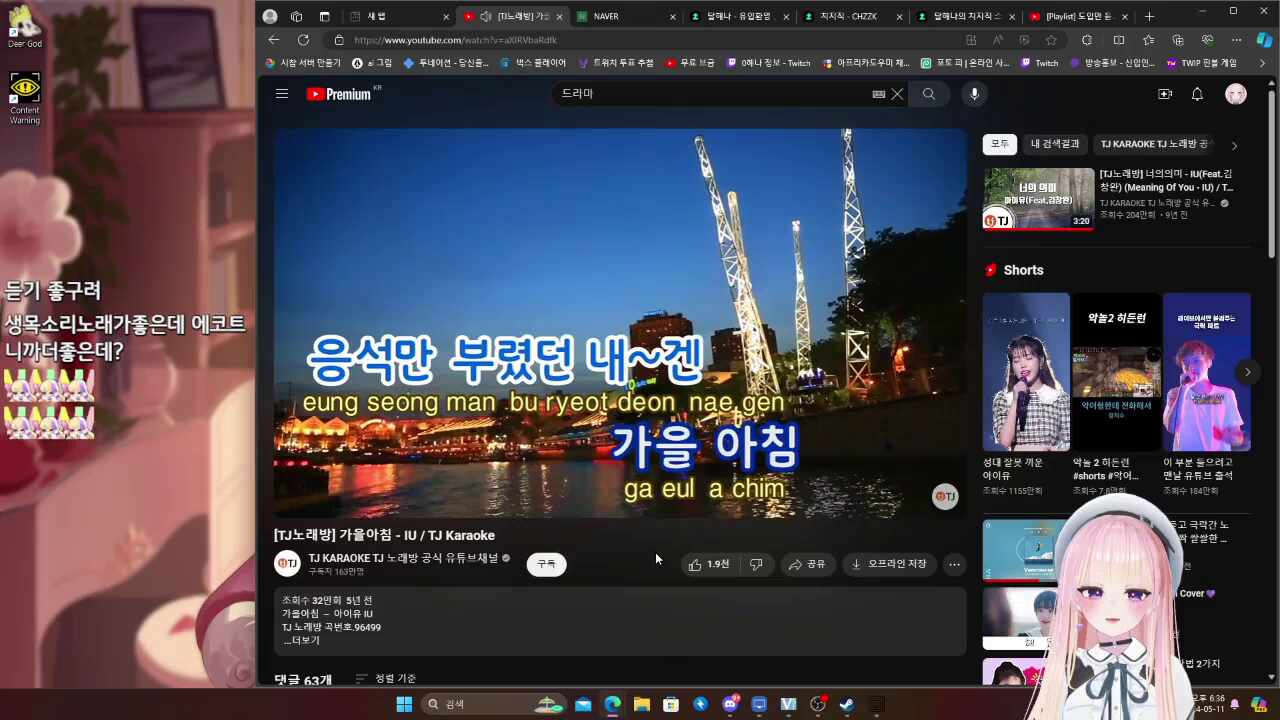This screenshot has height=720, width=1280.
Task: Open Microsoft Edge from the taskbar
Action: coord(612,704)
